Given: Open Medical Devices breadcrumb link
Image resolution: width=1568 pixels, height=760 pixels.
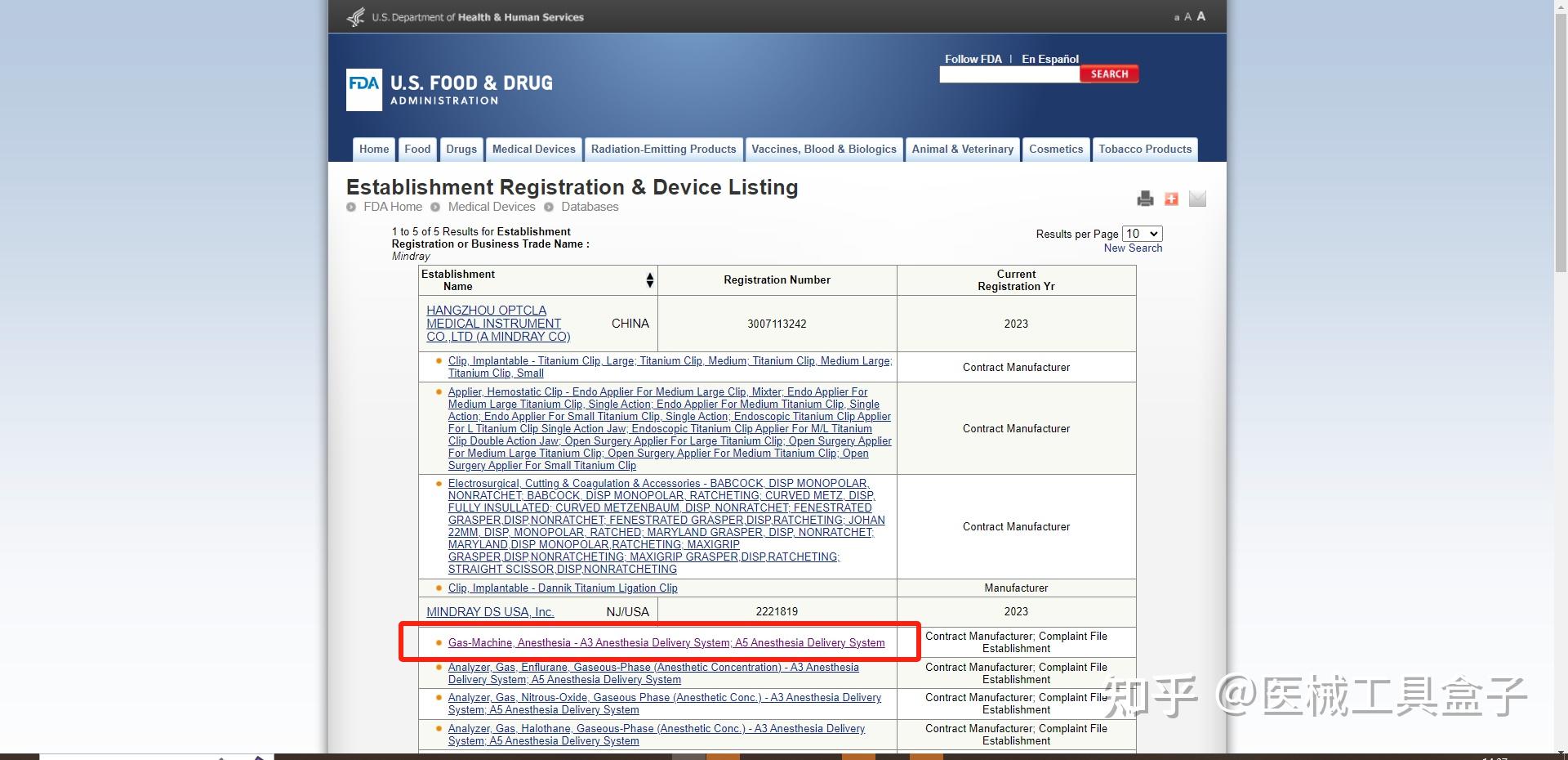Looking at the screenshot, I should (x=492, y=207).
